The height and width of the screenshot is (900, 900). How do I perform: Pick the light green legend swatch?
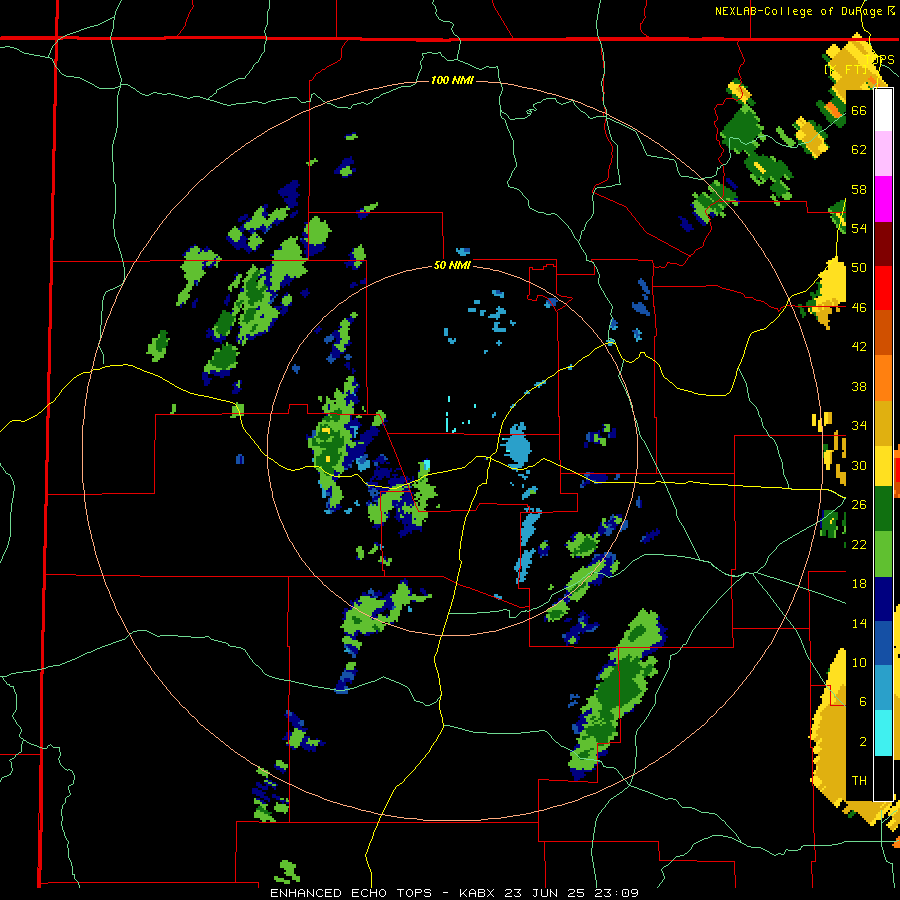(x=883, y=554)
